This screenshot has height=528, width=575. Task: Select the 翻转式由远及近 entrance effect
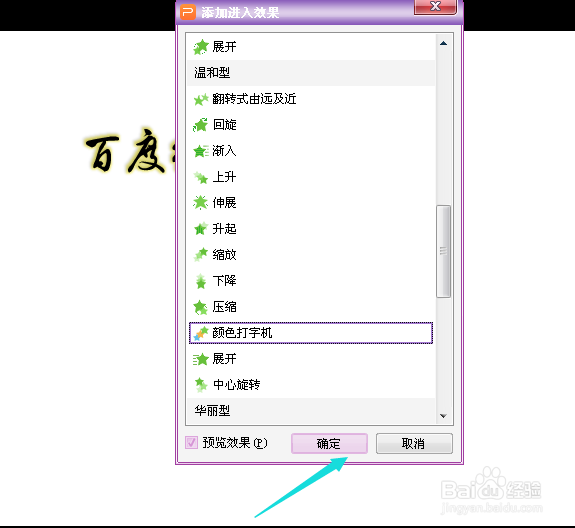pyautogui.click(x=311, y=99)
